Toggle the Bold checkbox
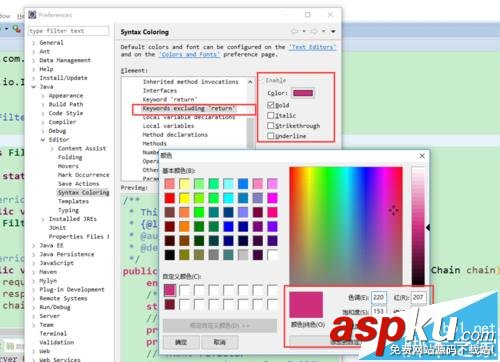500x362 pixels. [x=271, y=105]
